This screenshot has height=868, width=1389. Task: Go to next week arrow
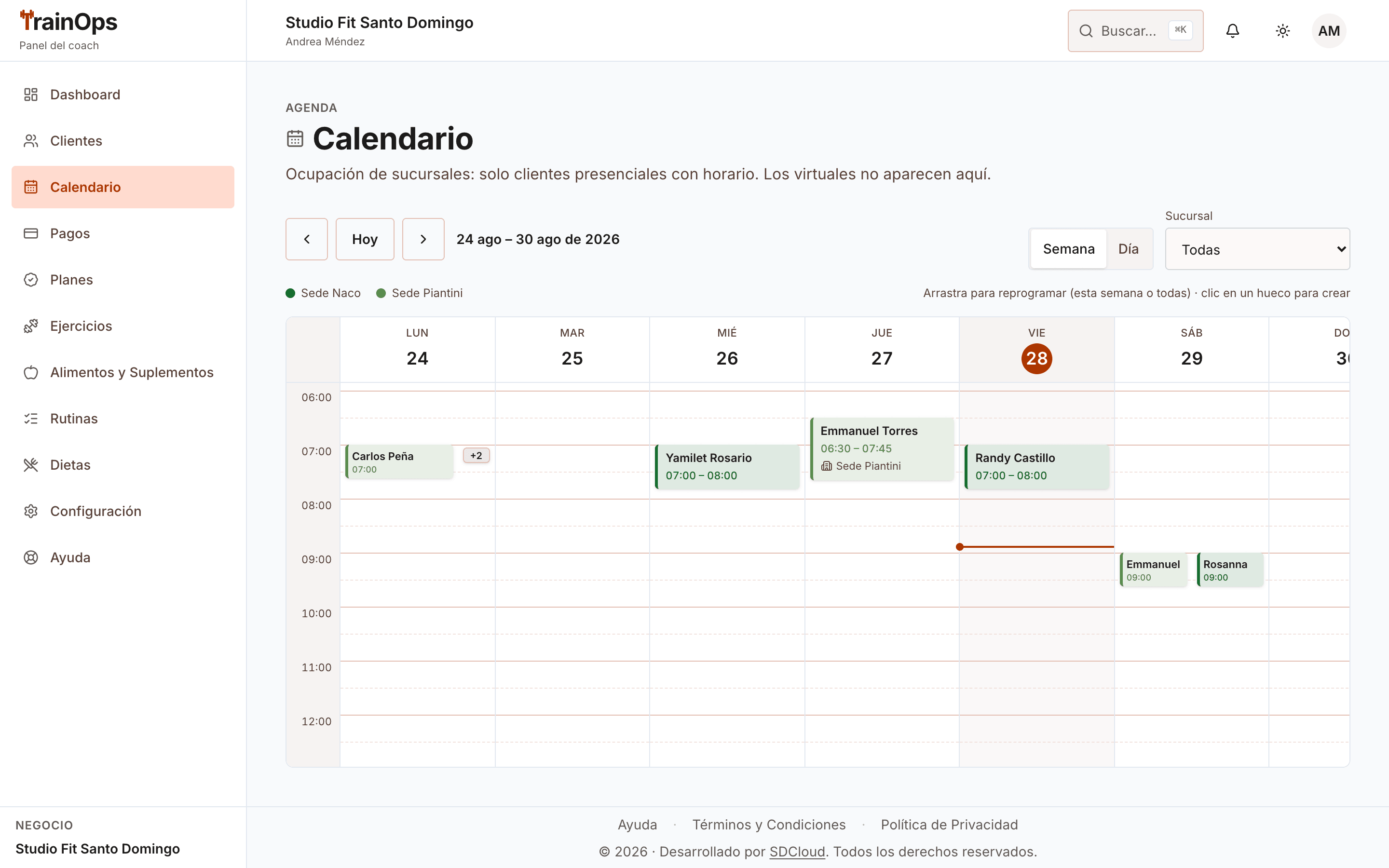423,239
